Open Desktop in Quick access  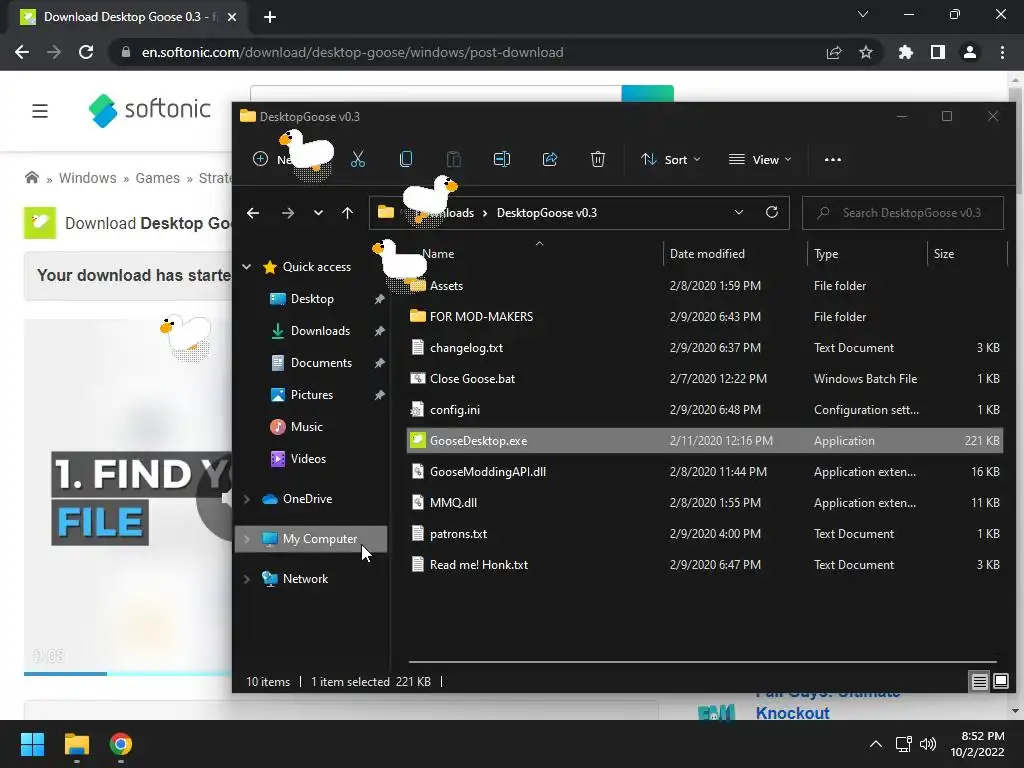[312, 298]
